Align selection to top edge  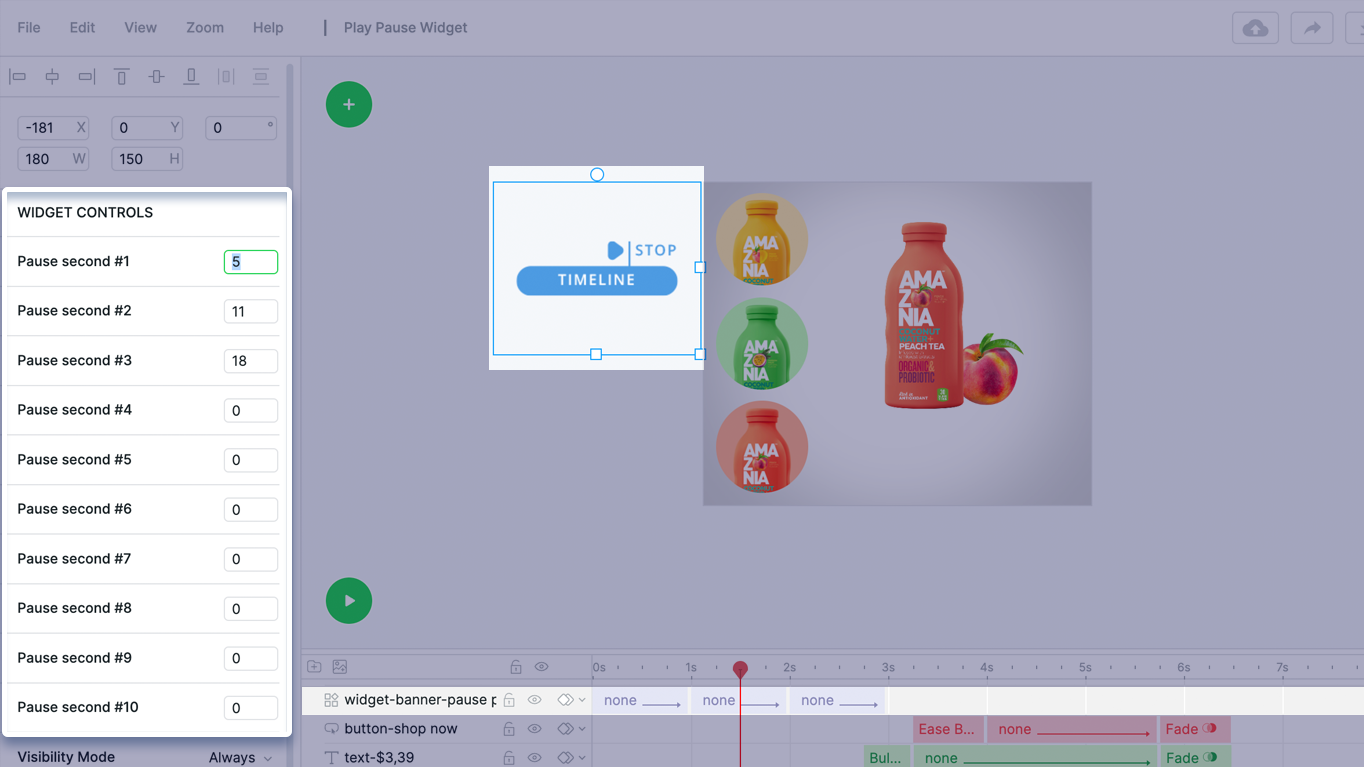click(121, 77)
